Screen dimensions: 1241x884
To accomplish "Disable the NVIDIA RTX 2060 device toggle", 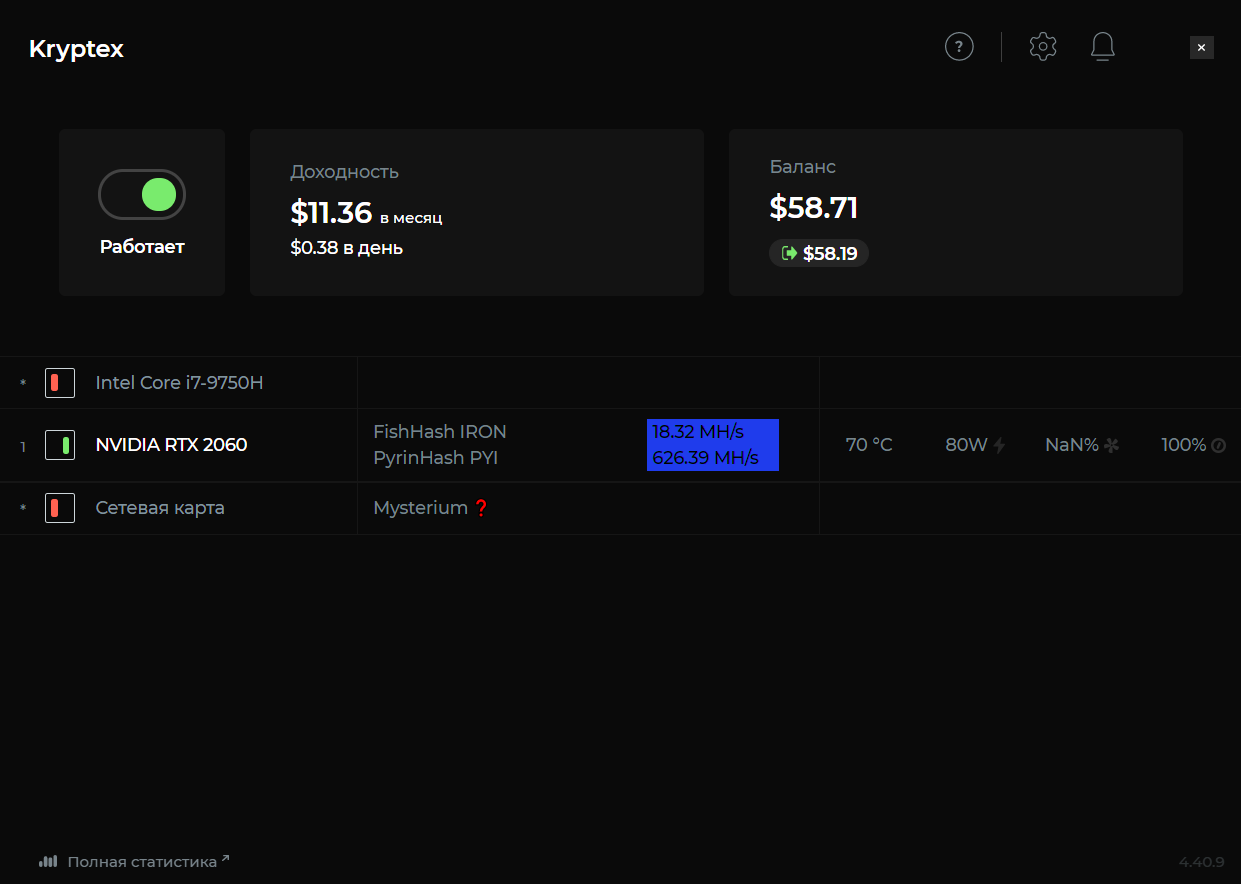I will [x=60, y=445].
